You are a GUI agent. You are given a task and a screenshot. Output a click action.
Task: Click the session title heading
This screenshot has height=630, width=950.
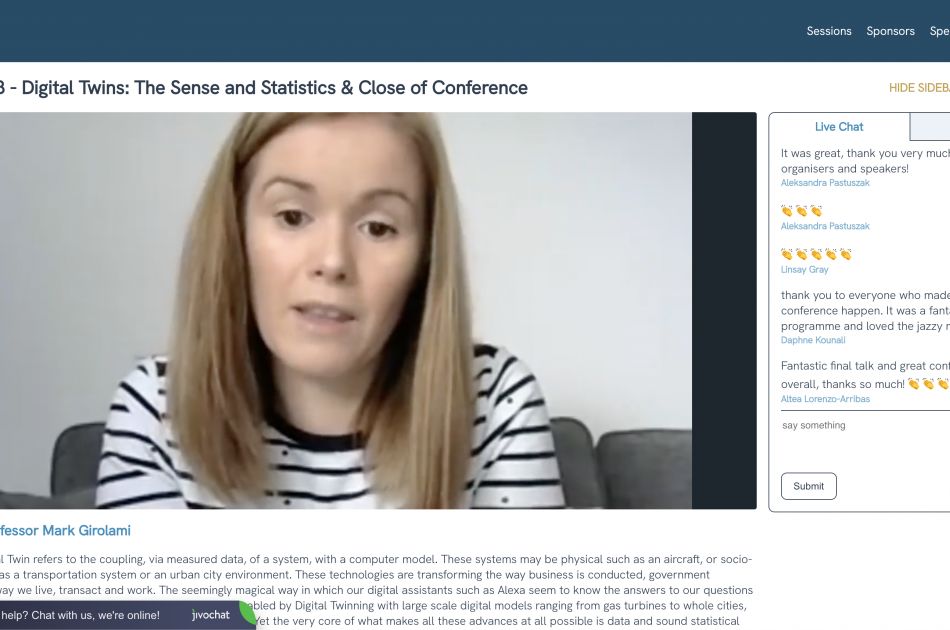point(264,88)
